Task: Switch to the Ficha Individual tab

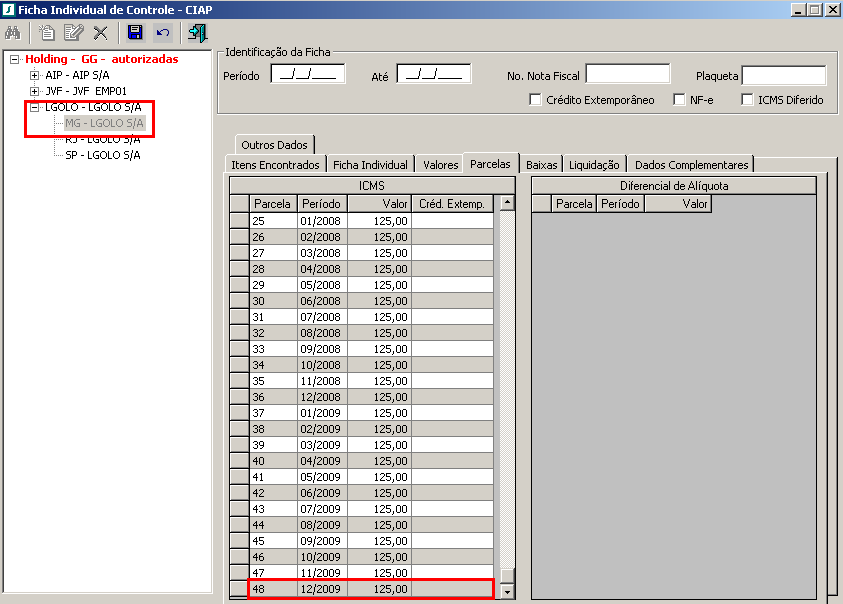Action: pyautogui.click(x=370, y=165)
